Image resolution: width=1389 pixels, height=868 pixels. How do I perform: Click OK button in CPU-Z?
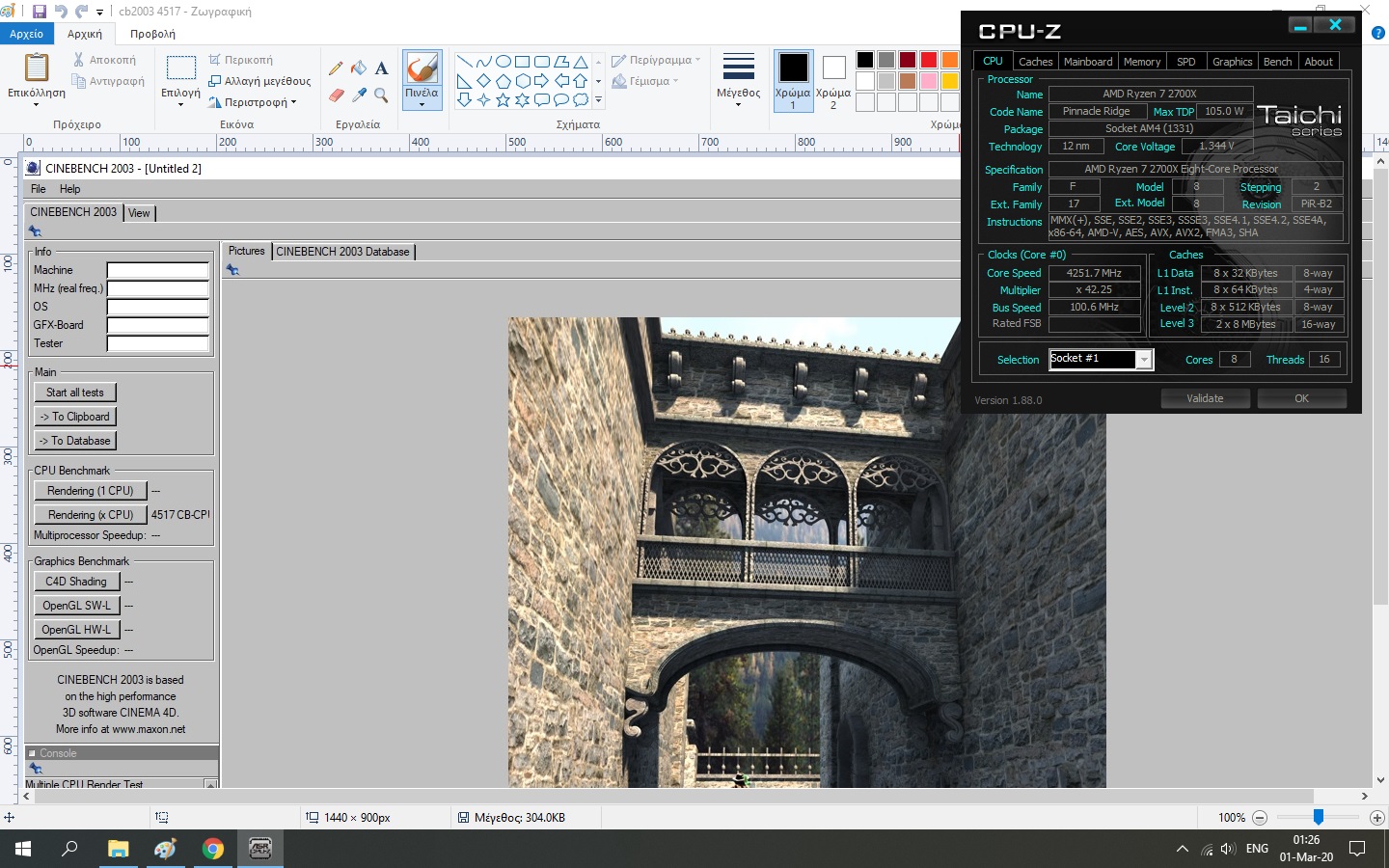[1301, 398]
